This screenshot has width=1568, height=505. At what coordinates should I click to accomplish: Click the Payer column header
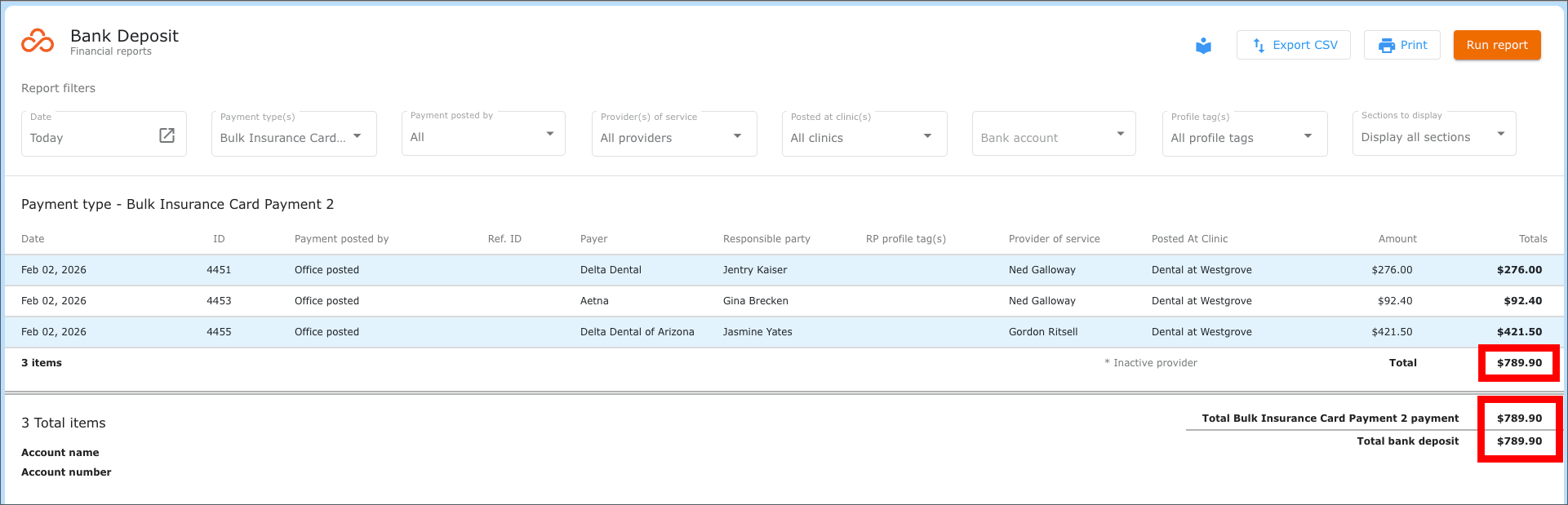coord(594,239)
